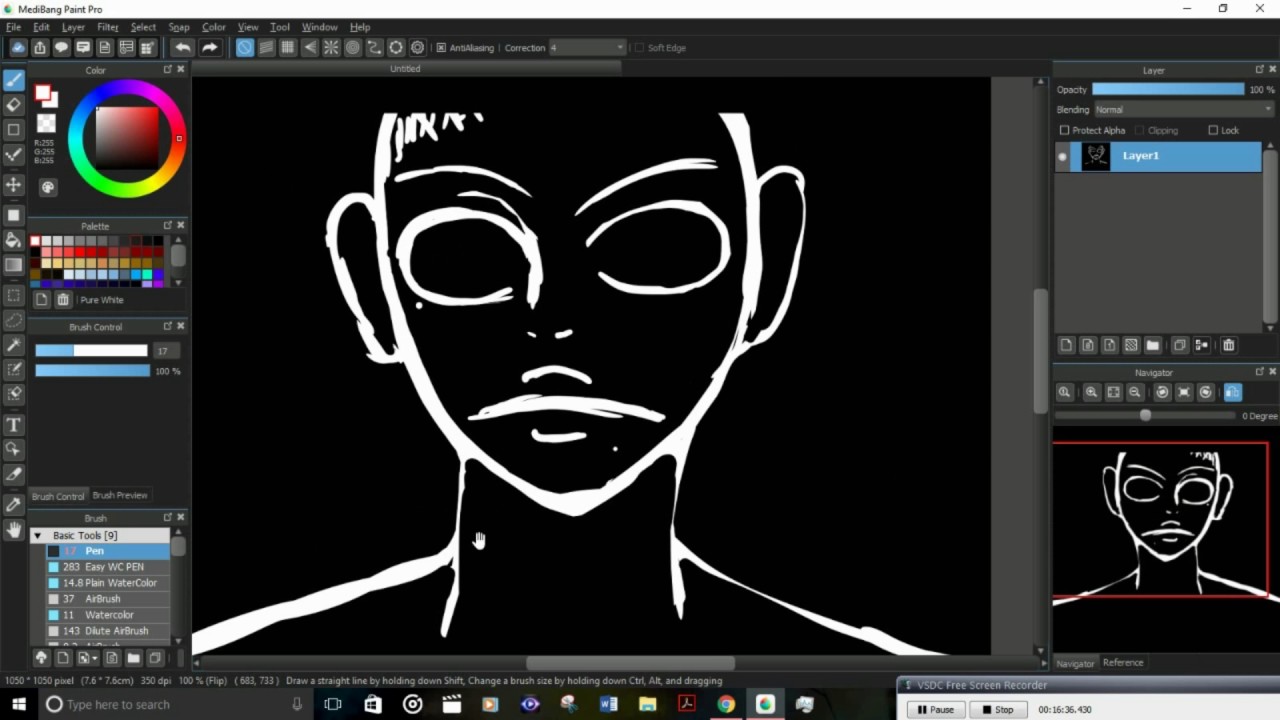This screenshot has width=1280, height=720.
Task: Select the Bucket fill tool
Action: [x=13, y=240]
